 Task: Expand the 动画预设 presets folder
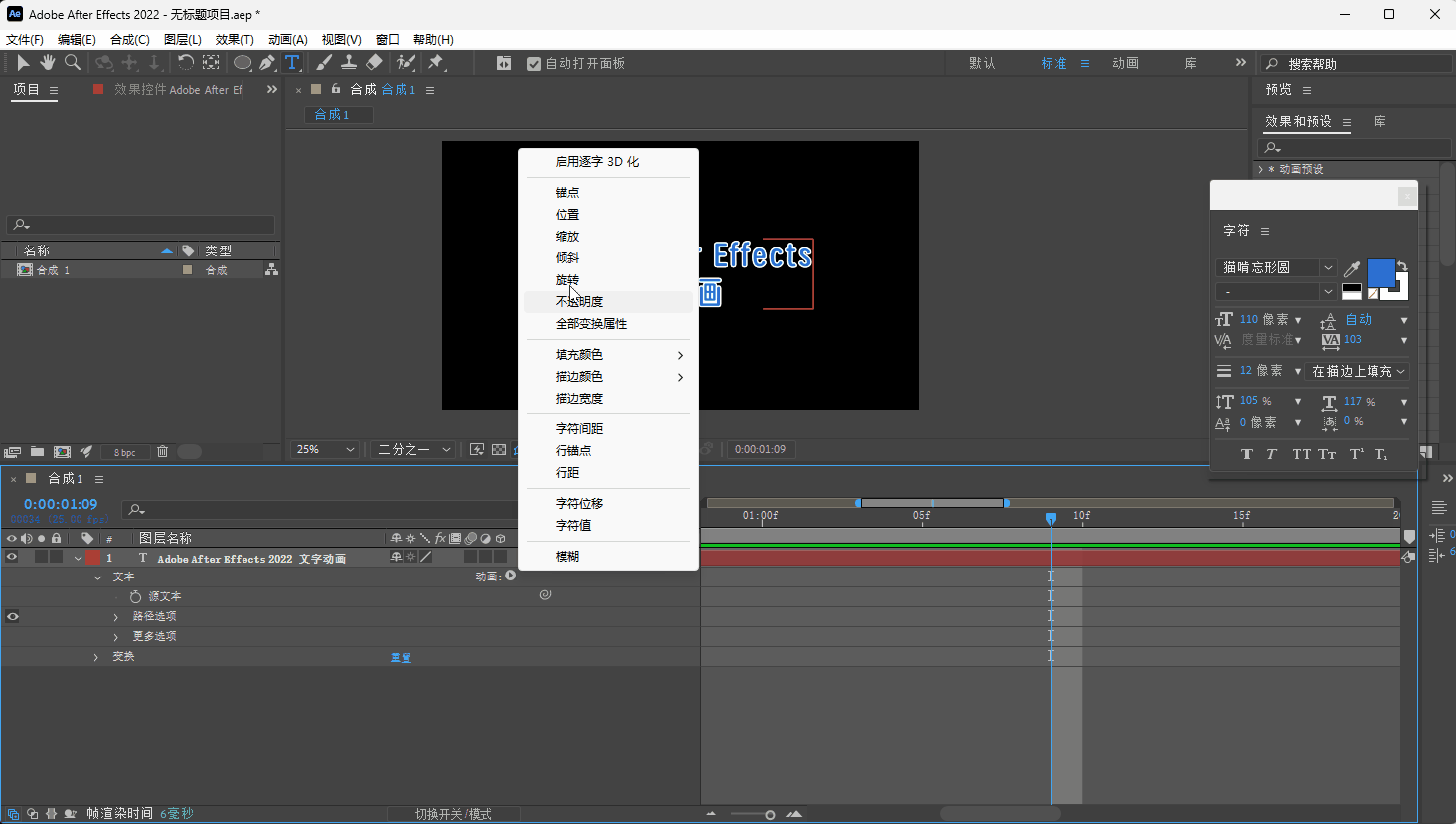(1261, 169)
